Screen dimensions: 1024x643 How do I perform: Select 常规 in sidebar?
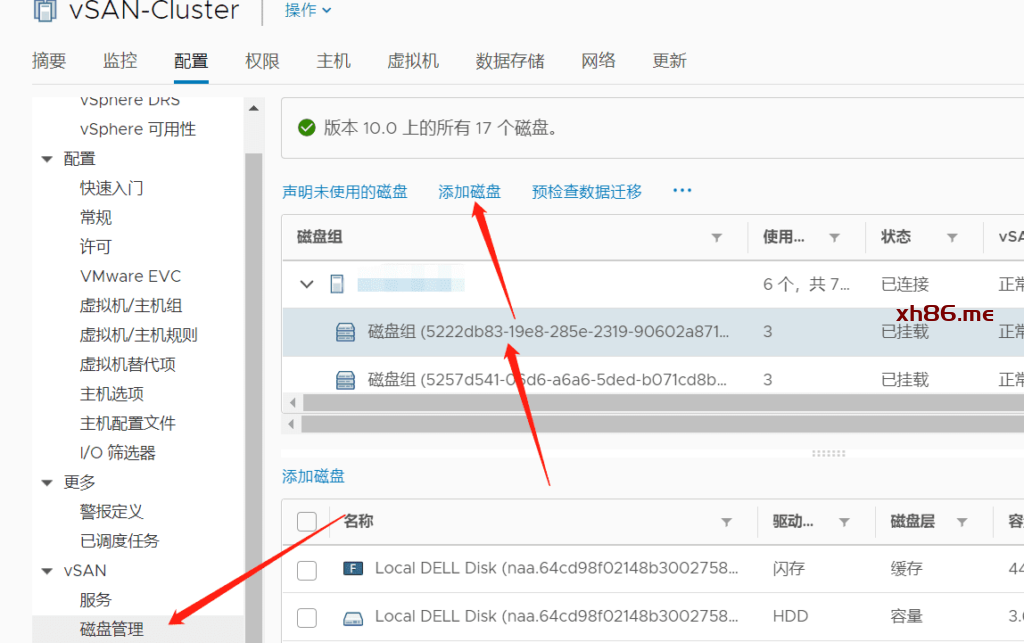coord(96,217)
